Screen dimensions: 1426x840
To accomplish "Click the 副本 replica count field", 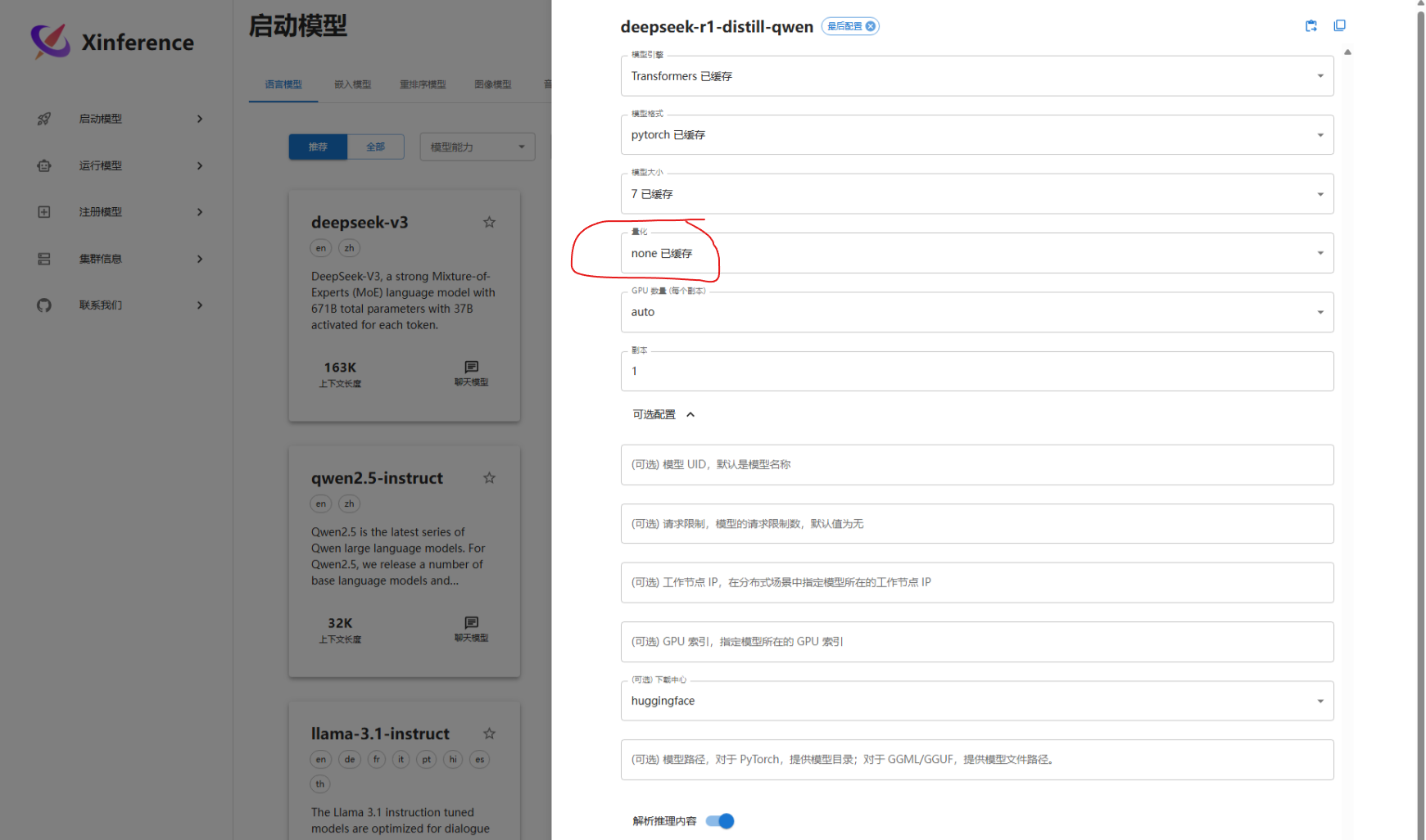I will (977, 371).
